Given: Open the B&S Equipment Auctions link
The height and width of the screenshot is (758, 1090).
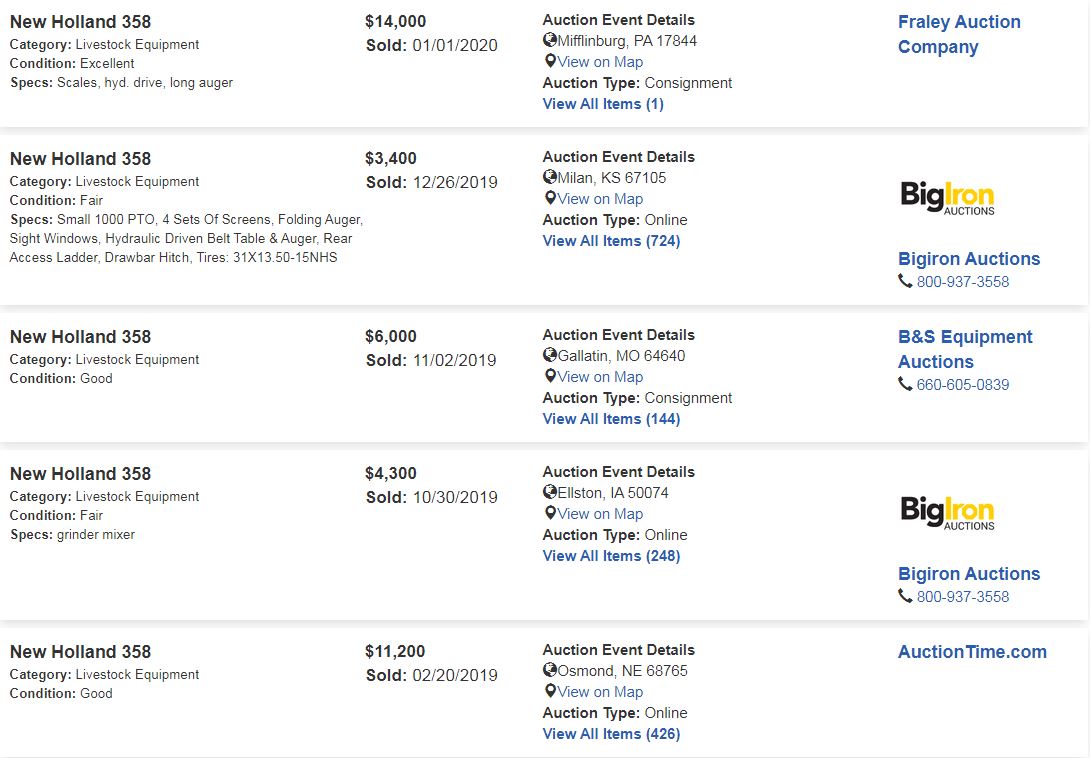Looking at the screenshot, I should (x=964, y=349).
